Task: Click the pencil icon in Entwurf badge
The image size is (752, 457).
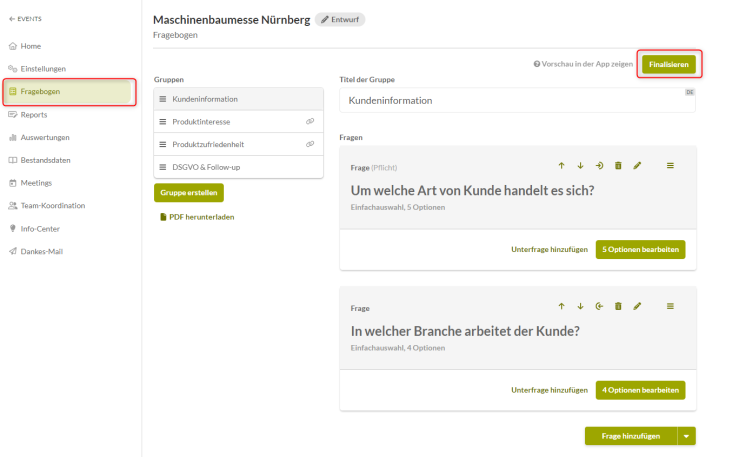Action: (325, 20)
